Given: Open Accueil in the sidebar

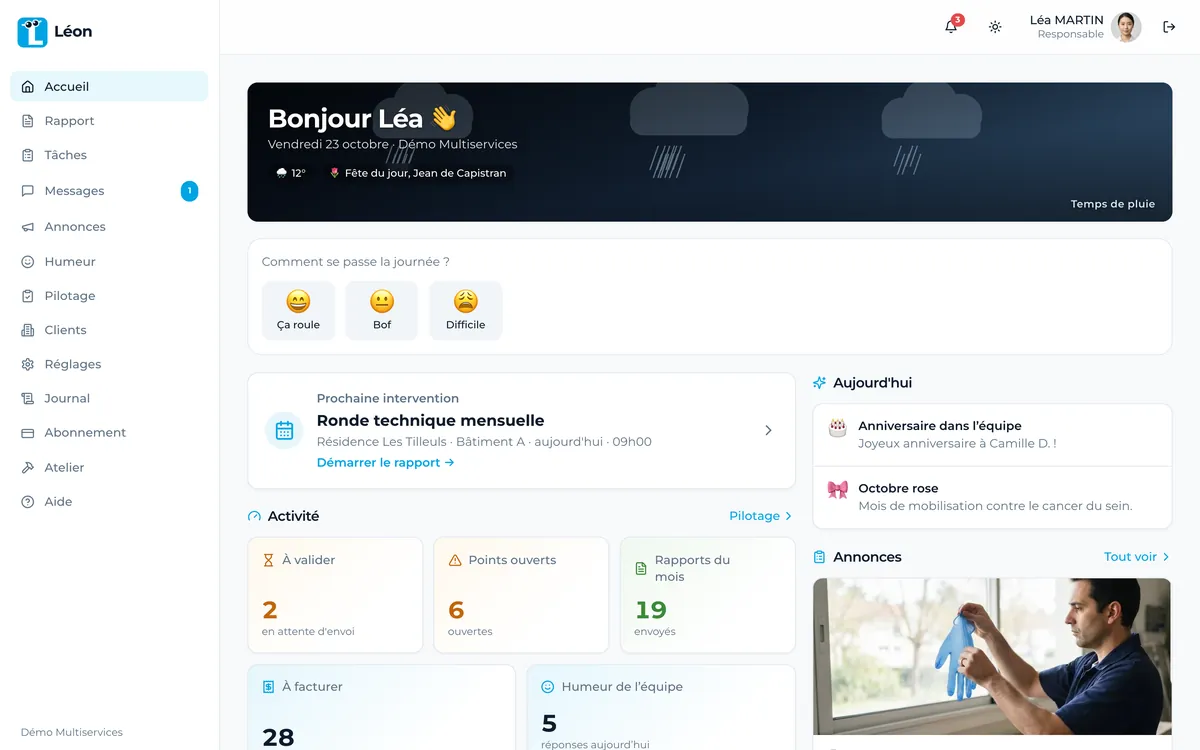Looking at the screenshot, I should 109,86.
